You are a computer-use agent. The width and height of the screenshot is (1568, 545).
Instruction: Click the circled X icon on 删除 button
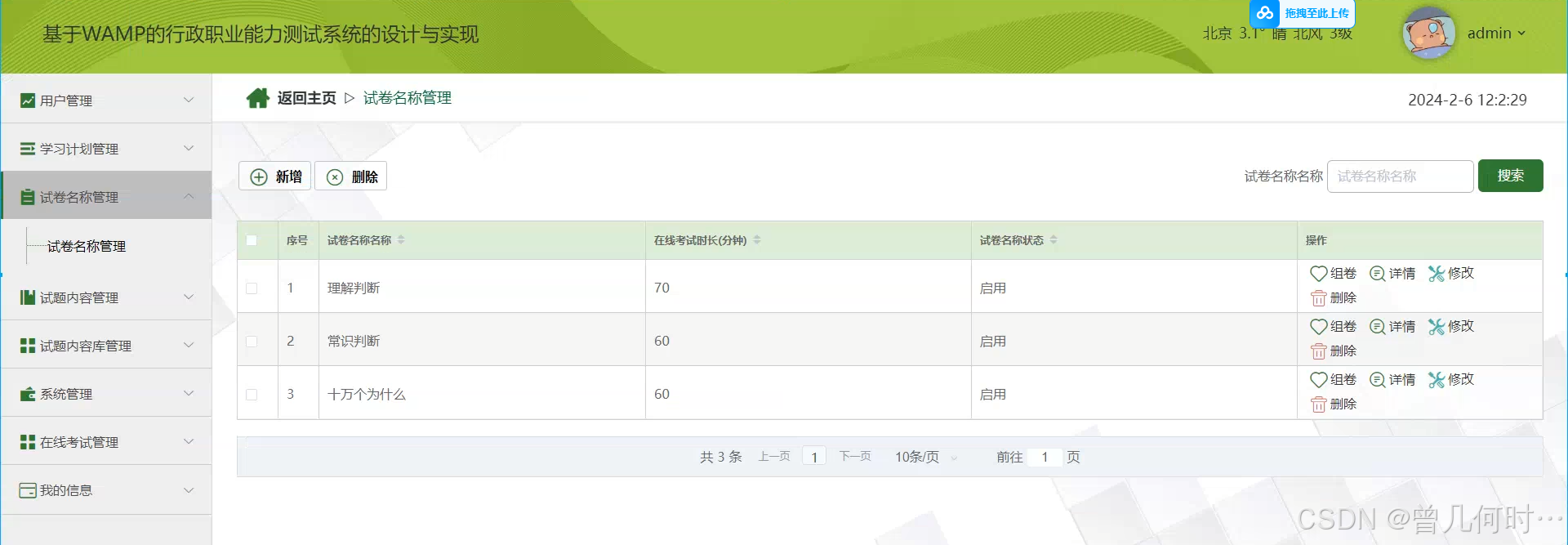click(x=335, y=176)
